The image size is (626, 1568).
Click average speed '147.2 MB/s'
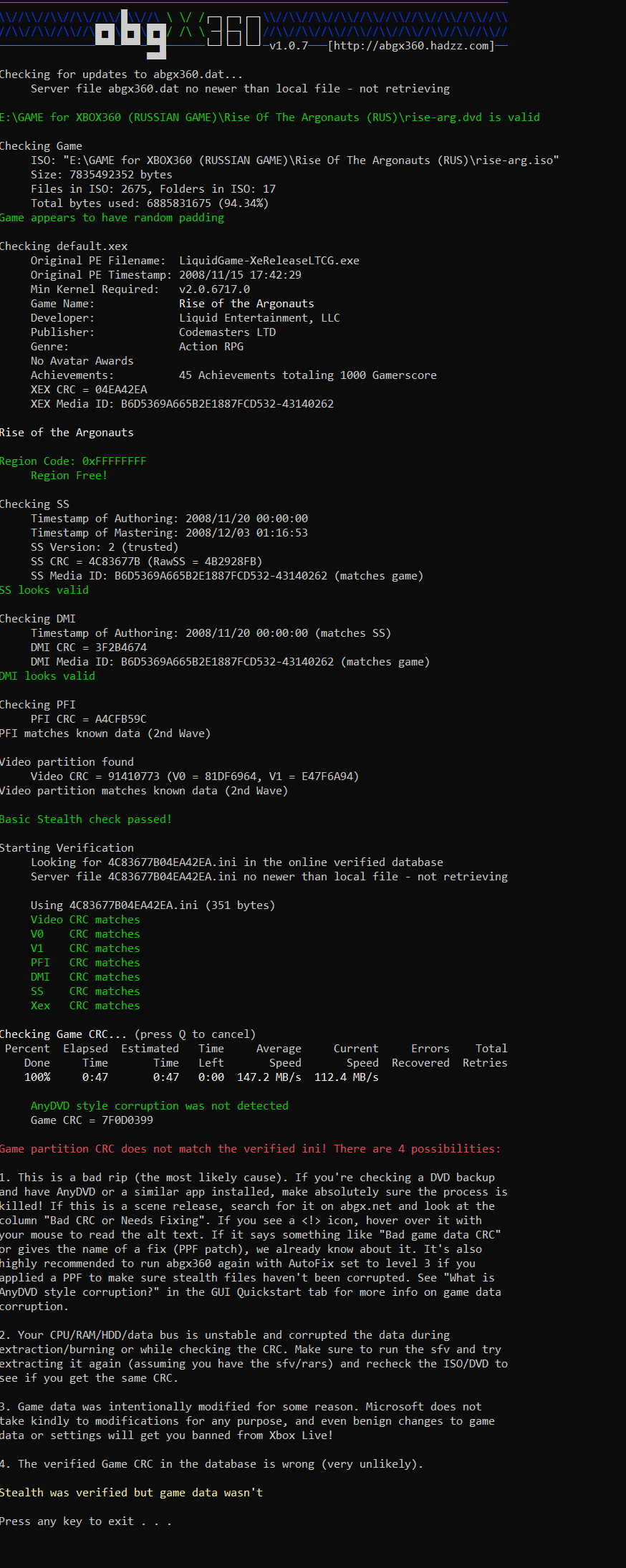click(x=269, y=1077)
